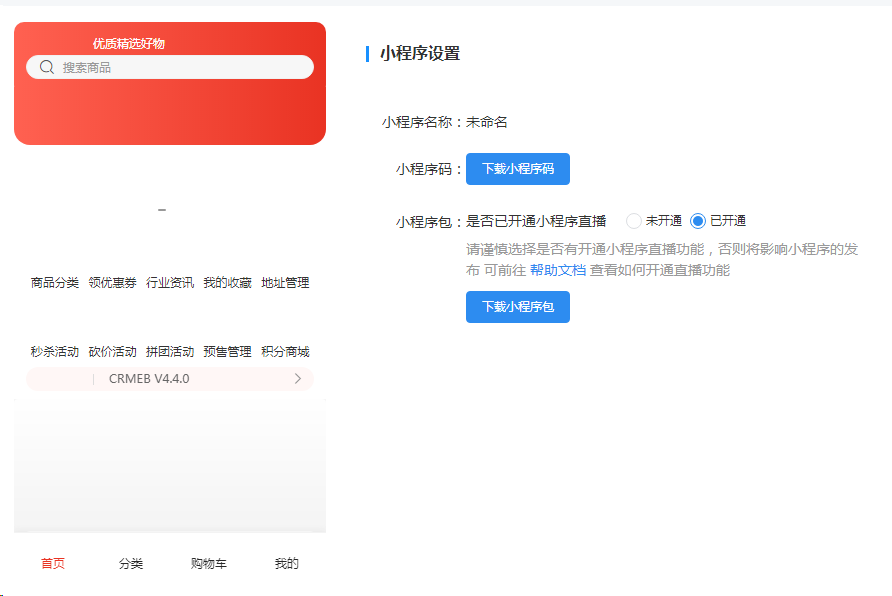Click the CRMEB V4.4.0 notice bar

click(170, 379)
